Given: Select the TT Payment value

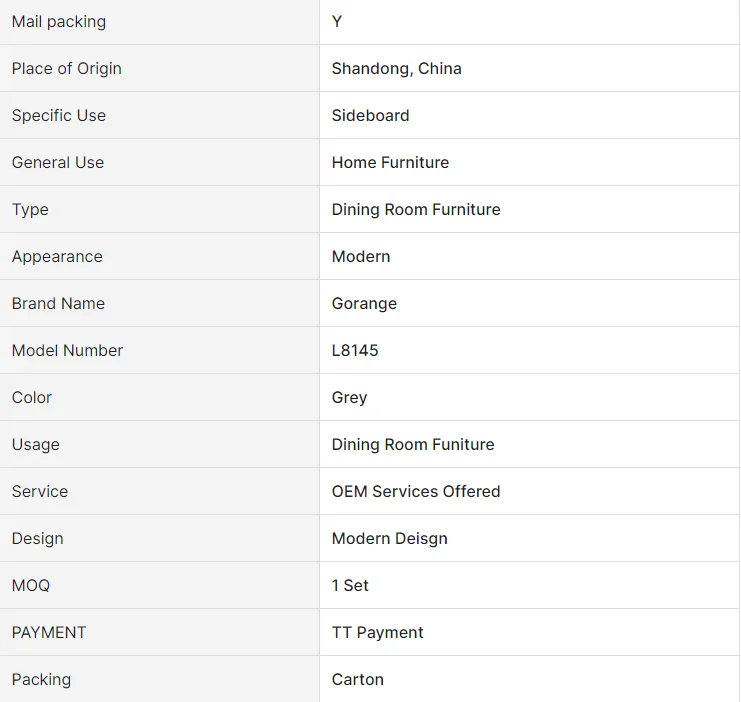Looking at the screenshot, I should pos(377,633).
